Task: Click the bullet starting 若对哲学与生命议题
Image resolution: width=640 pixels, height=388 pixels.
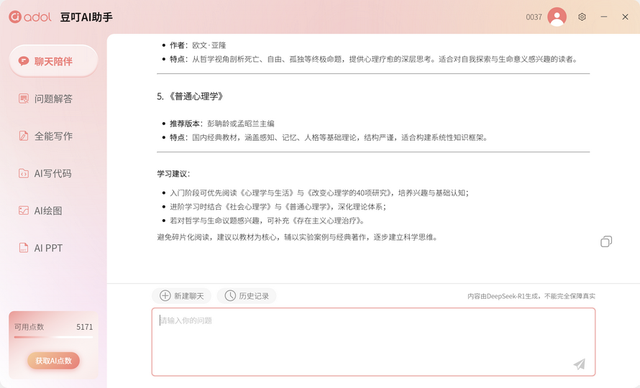Action: tap(267, 221)
